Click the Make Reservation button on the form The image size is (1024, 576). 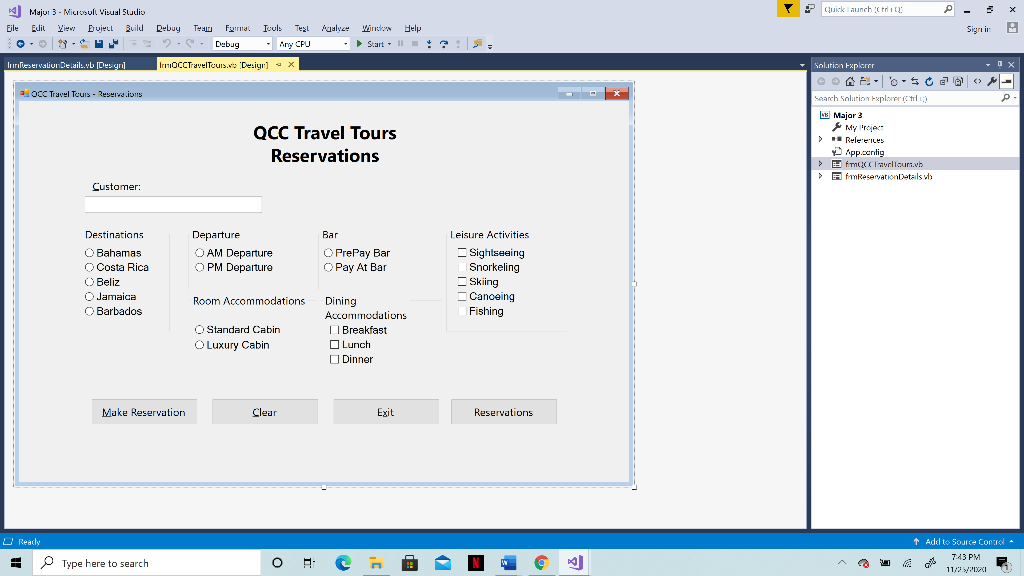(144, 412)
